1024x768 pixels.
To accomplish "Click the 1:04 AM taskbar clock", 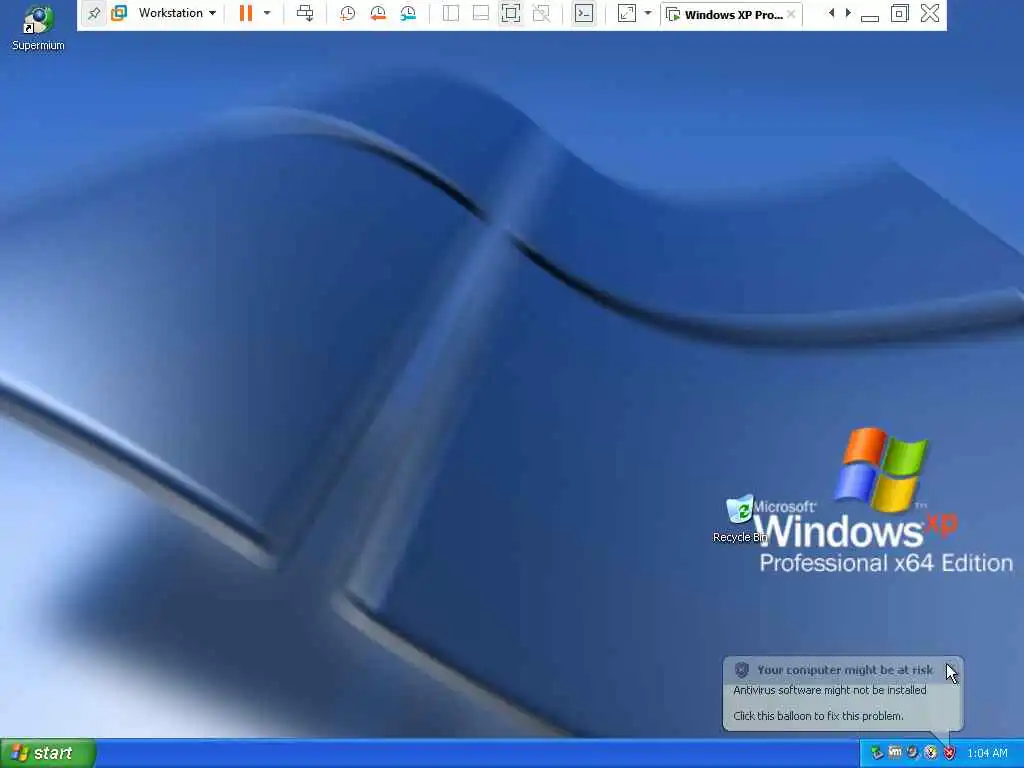I will coord(987,754).
